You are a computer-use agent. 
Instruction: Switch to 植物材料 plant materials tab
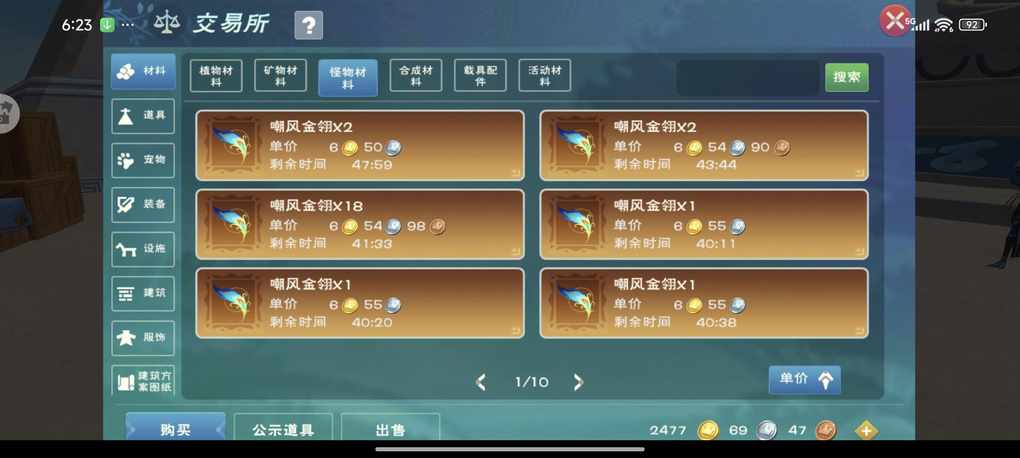(x=216, y=76)
